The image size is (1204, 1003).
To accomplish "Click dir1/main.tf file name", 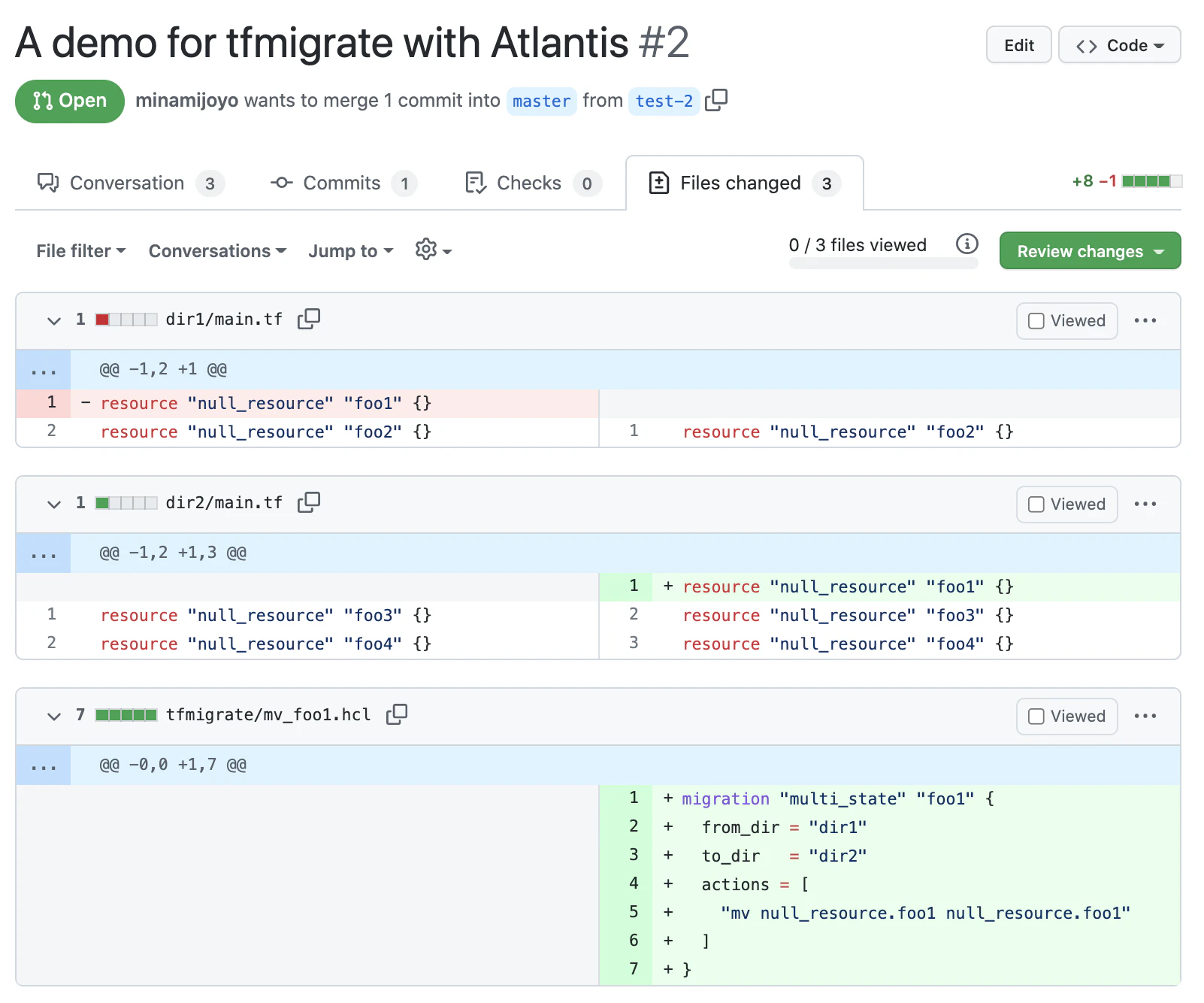I will coord(224,320).
